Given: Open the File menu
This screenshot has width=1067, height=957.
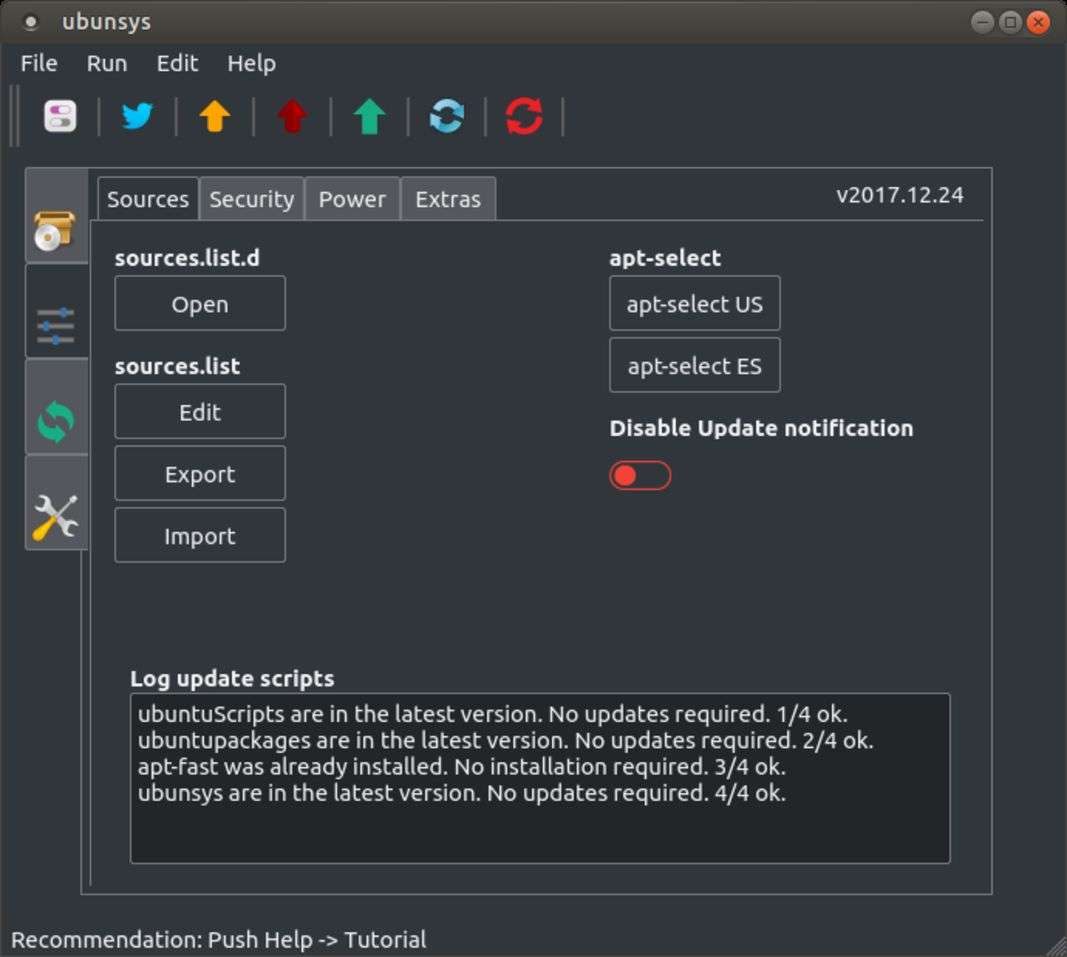Looking at the screenshot, I should pos(39,63).
